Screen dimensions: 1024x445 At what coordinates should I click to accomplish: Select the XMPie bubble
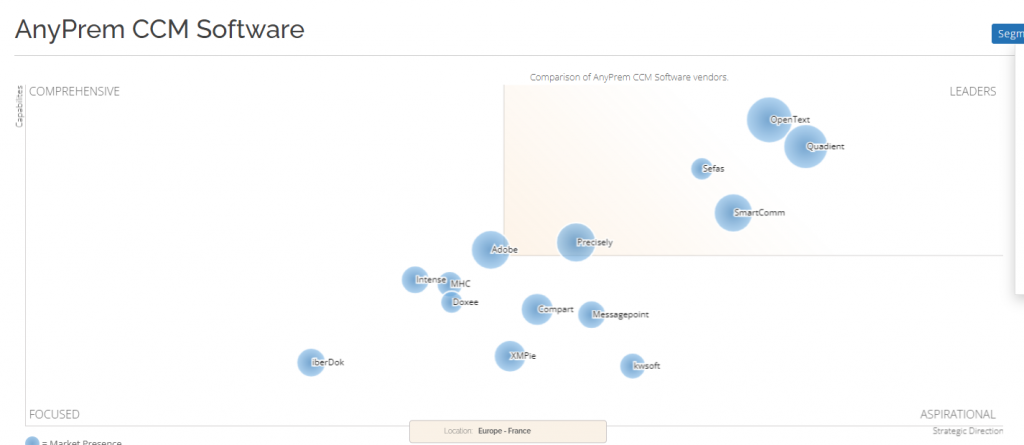point(510,355)
